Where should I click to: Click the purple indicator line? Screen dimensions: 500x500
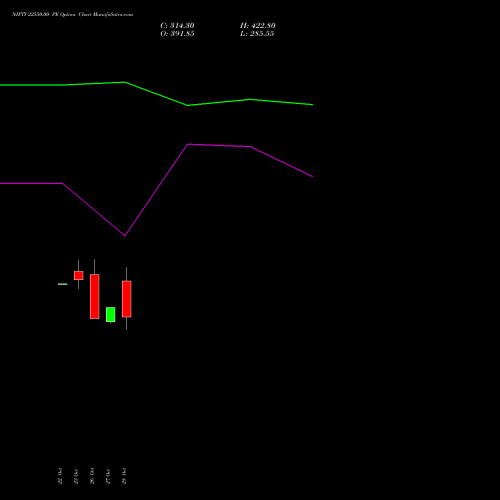click(x=157, y=190)
